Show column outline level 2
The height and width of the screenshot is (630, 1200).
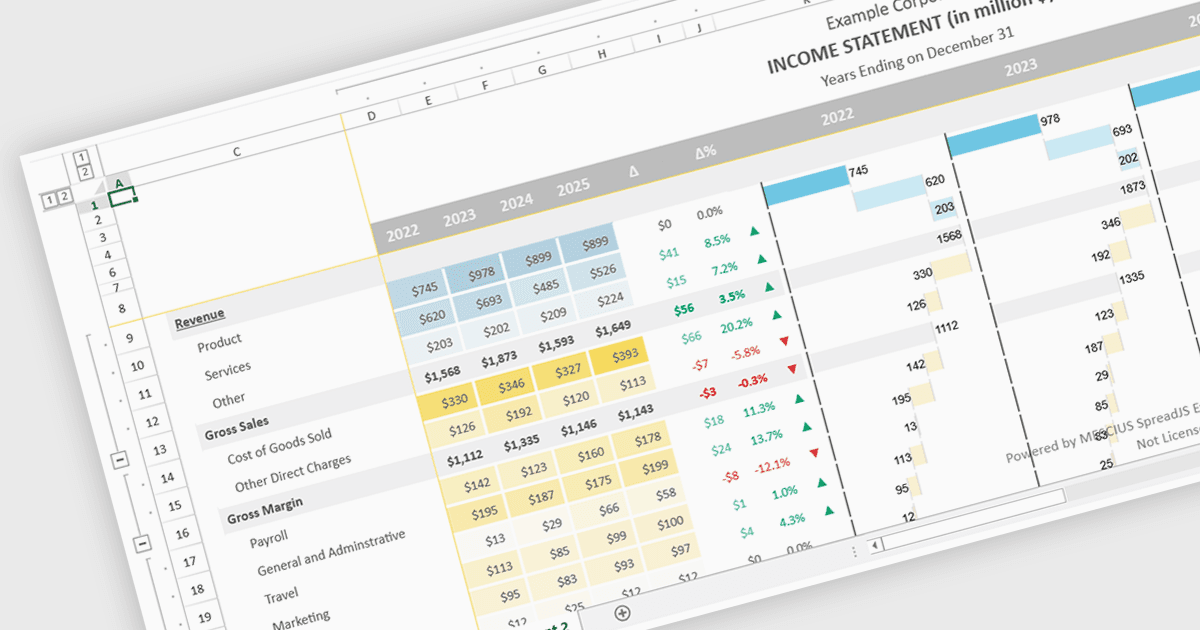85,172
